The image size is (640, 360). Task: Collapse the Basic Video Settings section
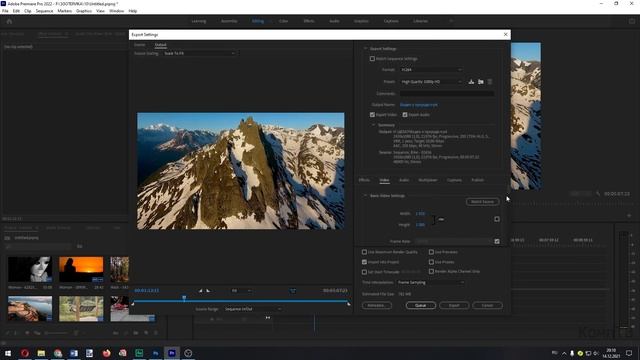tap(365, 196)
